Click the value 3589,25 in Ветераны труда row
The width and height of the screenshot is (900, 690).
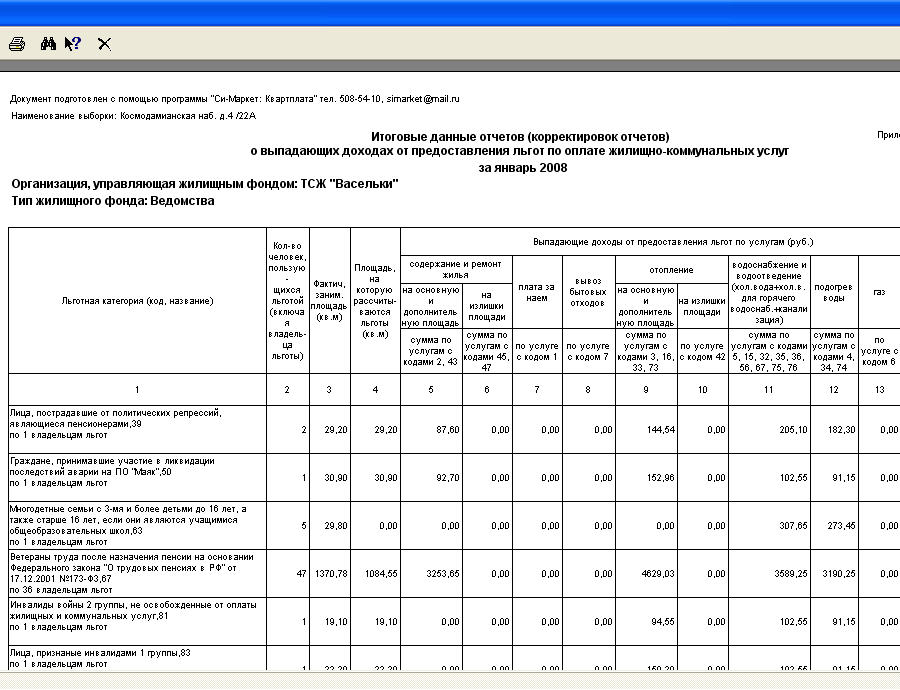tap(791, 573)
